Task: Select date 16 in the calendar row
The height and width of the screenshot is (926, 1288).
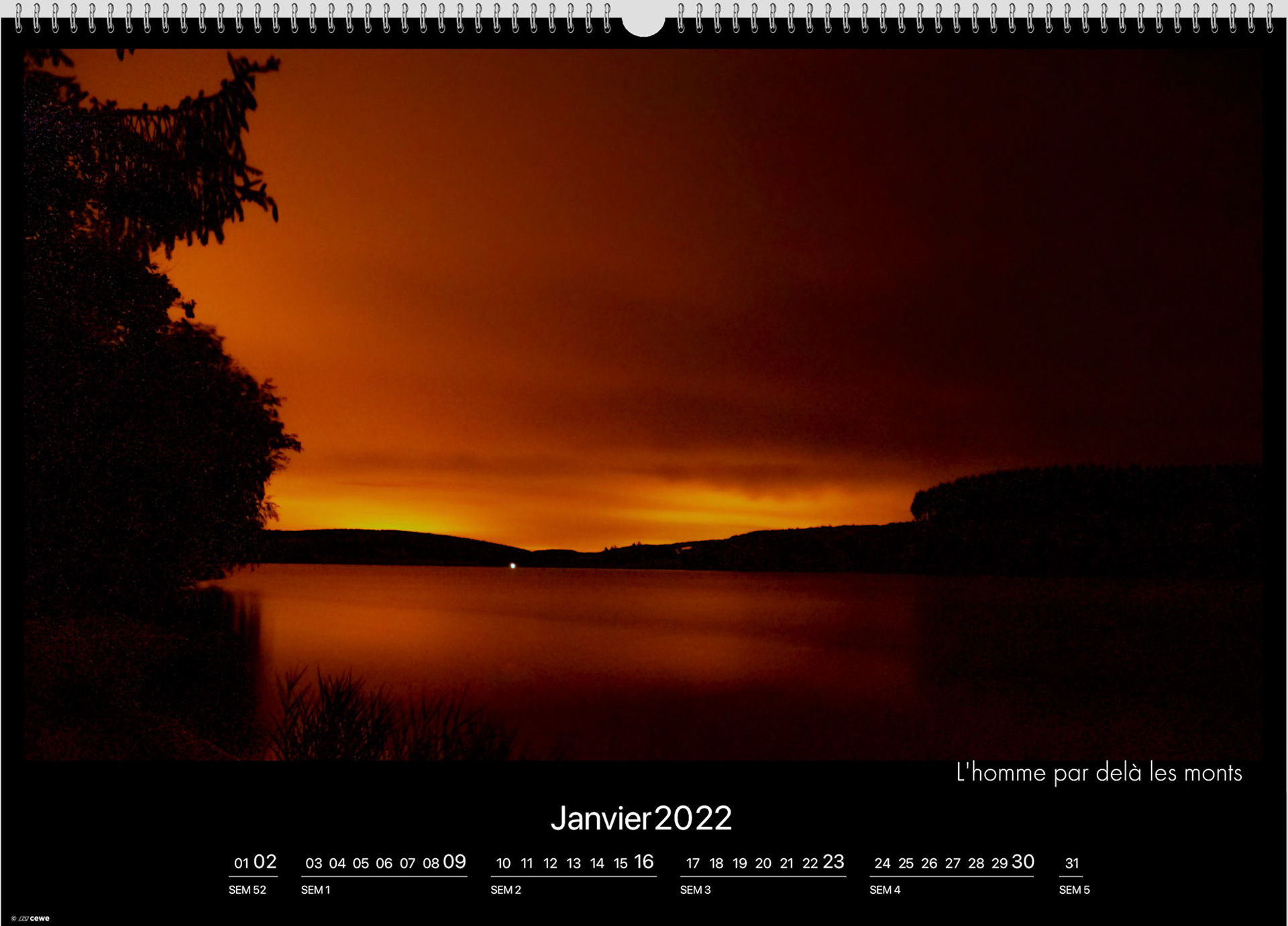Action: click(x=643, y=862)
